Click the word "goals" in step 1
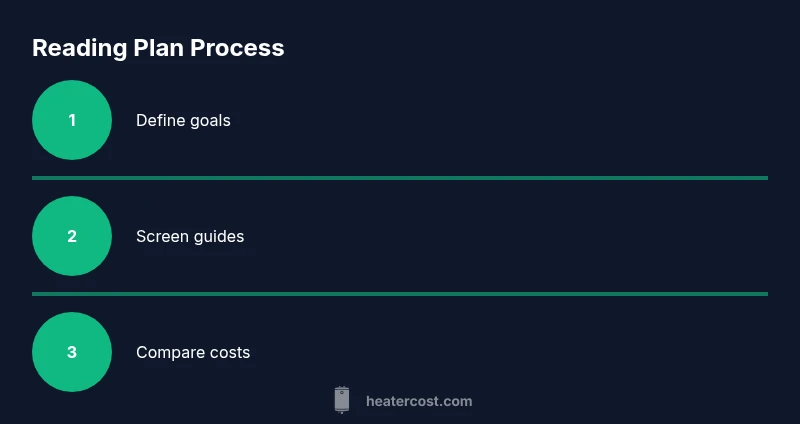800x424 pixels. pos(210,120)
